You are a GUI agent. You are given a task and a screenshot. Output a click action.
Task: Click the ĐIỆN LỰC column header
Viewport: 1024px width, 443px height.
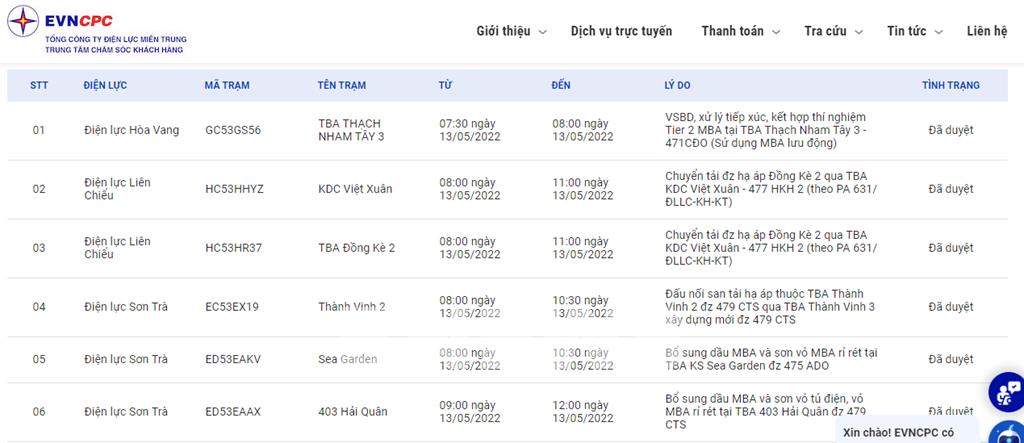[105, 86]
